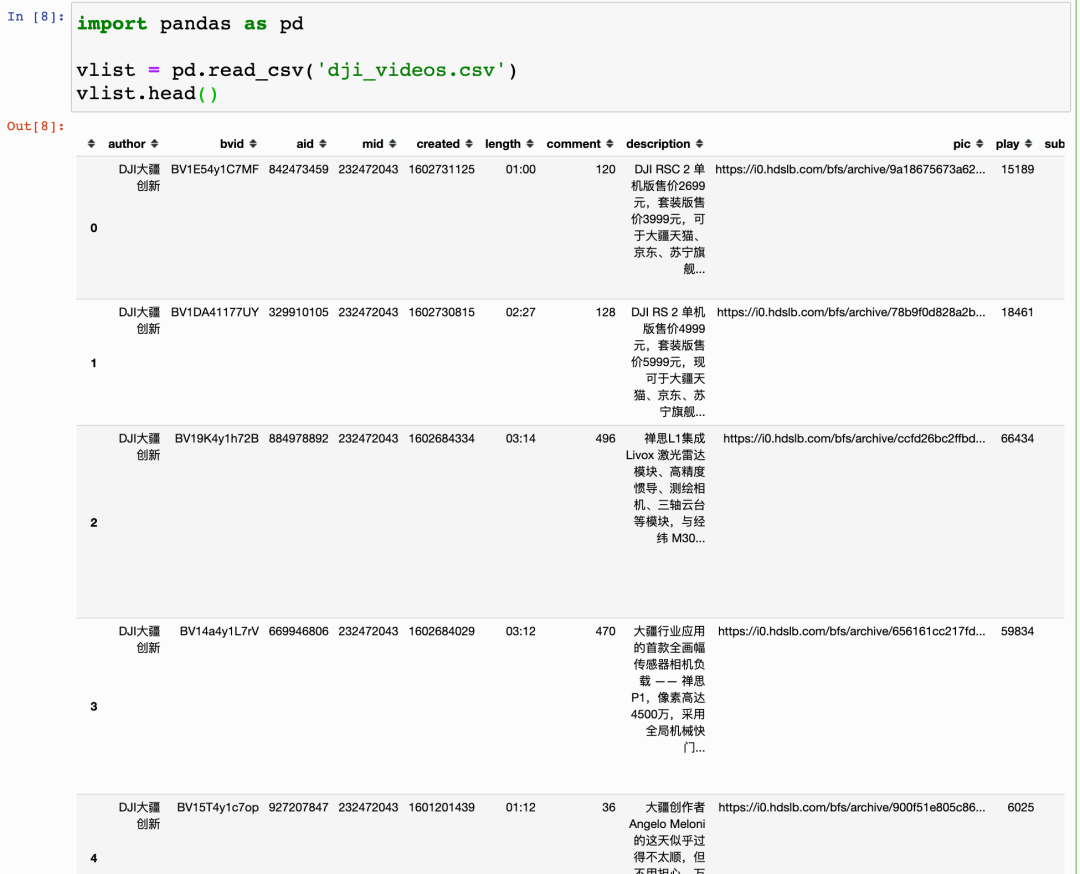1080x874 pixels.
Task: Click created timestamp 1602730815
Action: pos(442,313)
